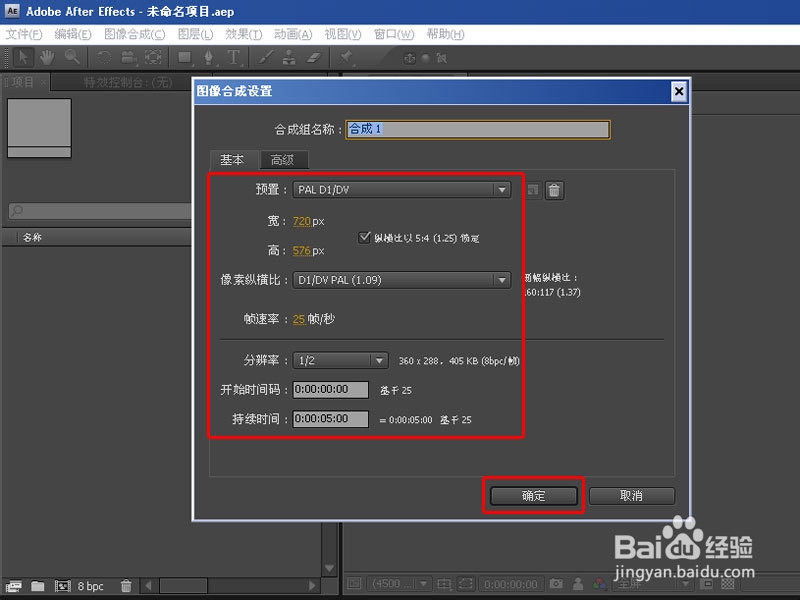800x600 pixels.
Task: Select the Clone Stamp tool
Action: [x=289, y=57]
